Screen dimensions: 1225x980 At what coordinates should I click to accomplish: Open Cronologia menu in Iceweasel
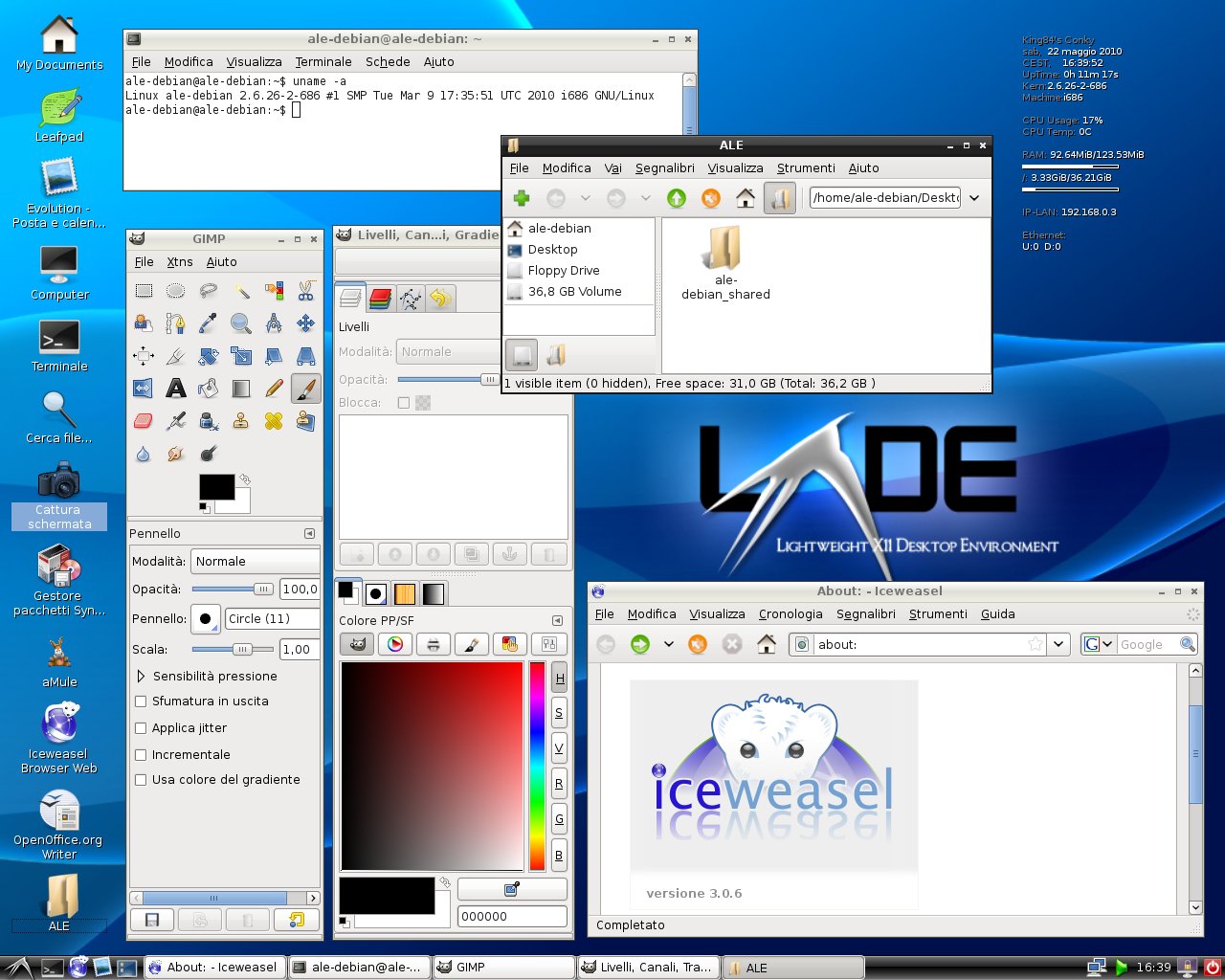[791, 613]
